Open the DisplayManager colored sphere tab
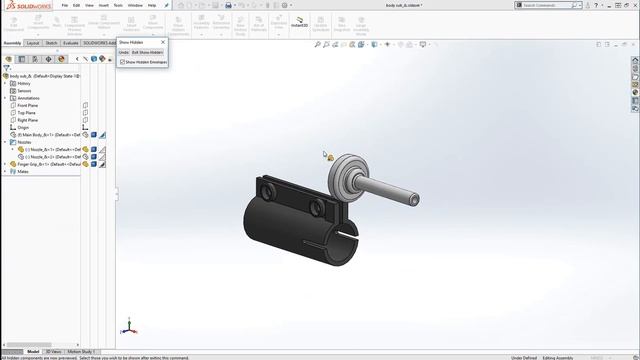 (61, 59)
